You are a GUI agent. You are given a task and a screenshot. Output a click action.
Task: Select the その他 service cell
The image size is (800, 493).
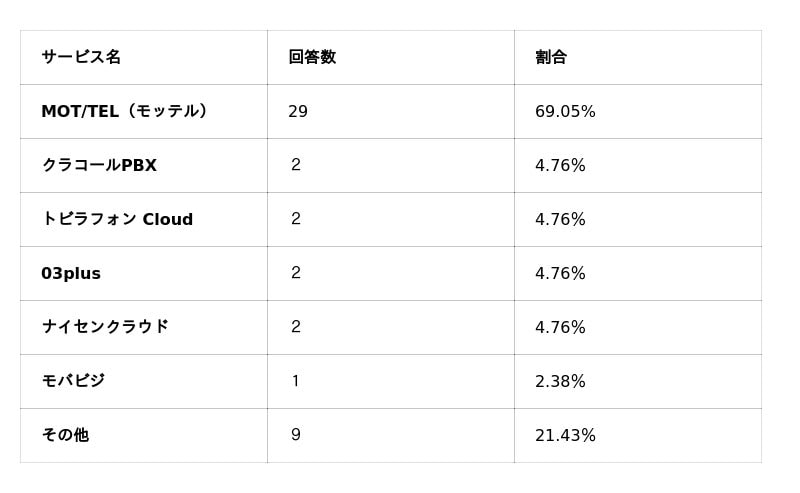[65, 435]
